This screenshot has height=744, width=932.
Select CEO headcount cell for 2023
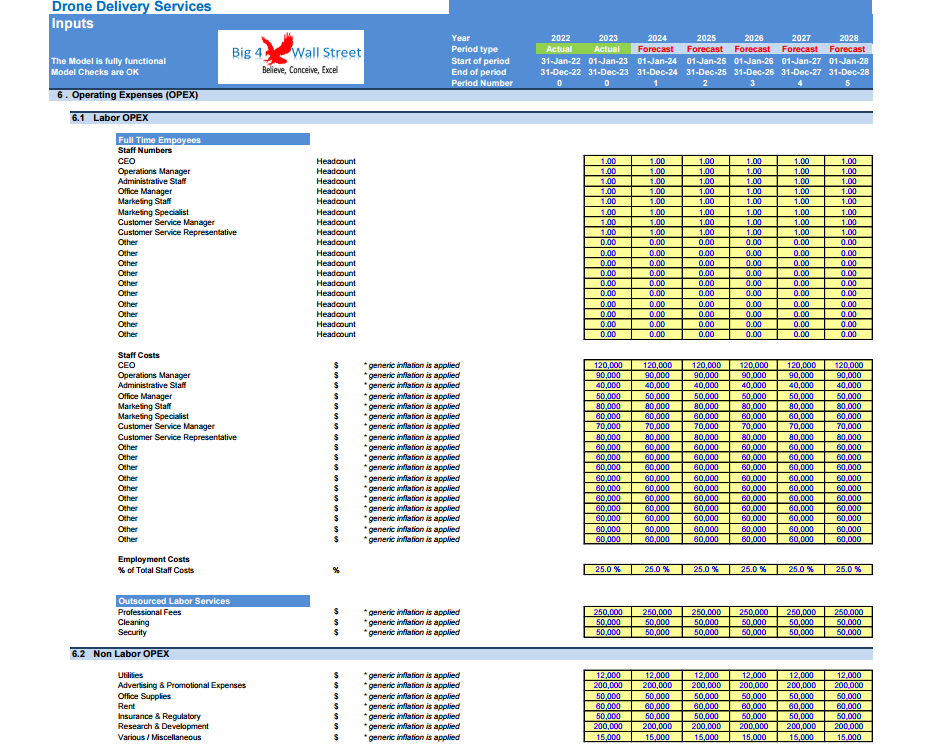pos(607,161)
